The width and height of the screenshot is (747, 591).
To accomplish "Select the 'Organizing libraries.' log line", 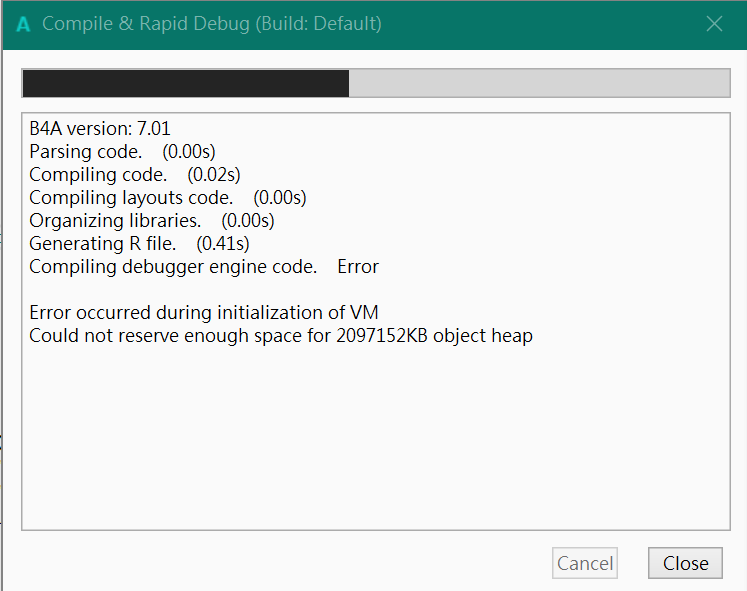I will coord(152,220).
